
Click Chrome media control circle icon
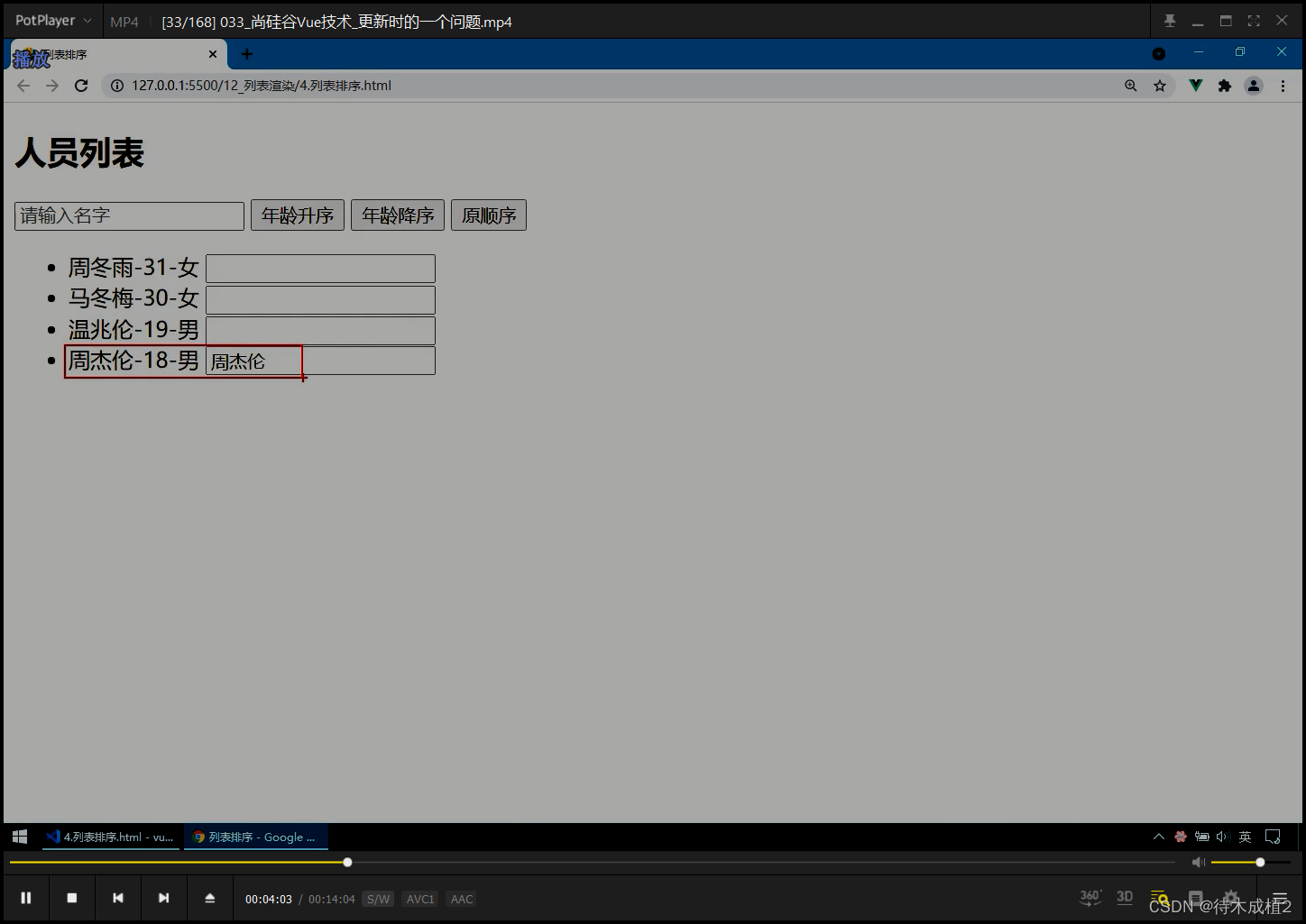click(x=1159, y=54)
